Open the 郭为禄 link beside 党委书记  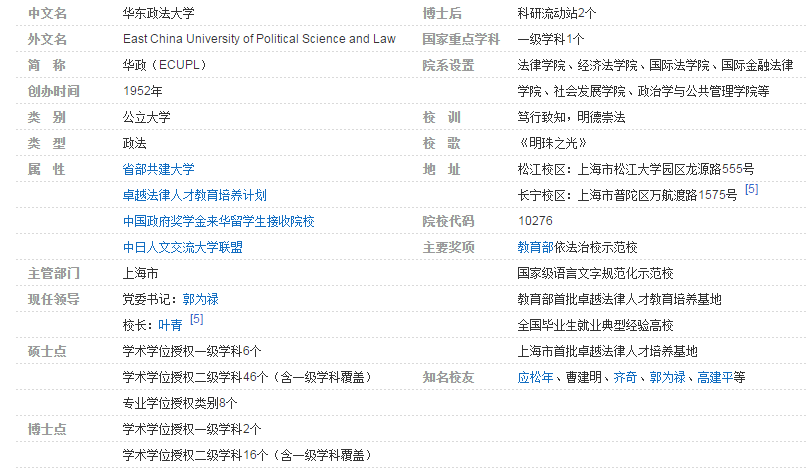tap(201, 299)
